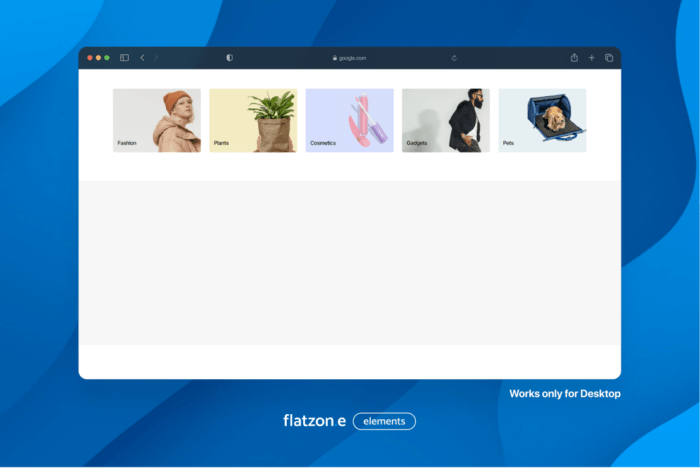Reload the page with the refresh icon
The height and width of the screenshot is (468, 700).
454,58
